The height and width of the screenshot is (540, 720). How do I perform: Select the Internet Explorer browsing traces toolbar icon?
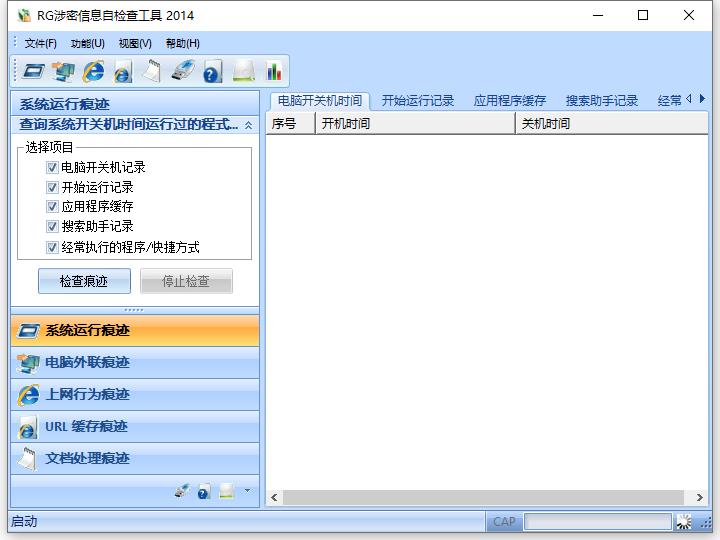tap(93, 72)
